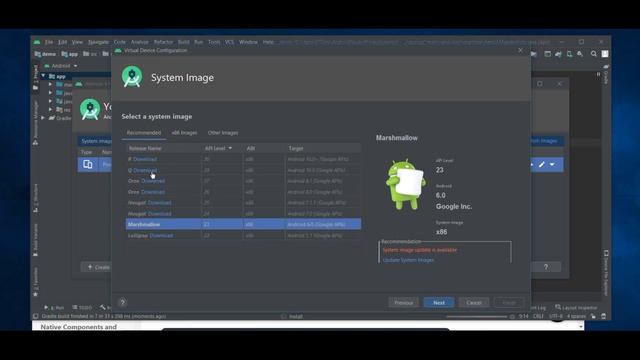640x360 pixels.
Task: Open the Tools menu
Action: pos(214,42)
